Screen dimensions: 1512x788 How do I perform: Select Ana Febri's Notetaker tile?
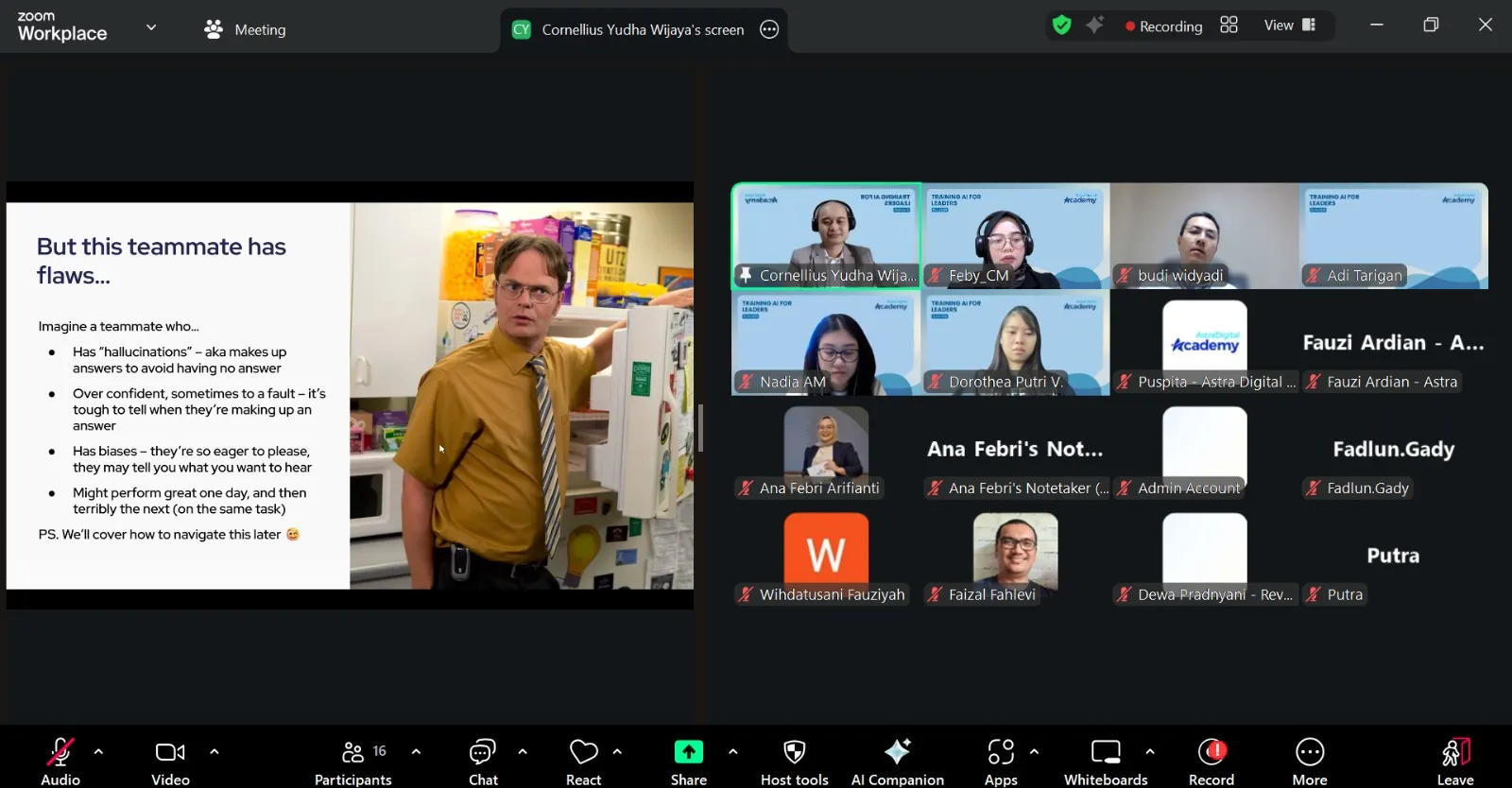(x=1016, y=450)
